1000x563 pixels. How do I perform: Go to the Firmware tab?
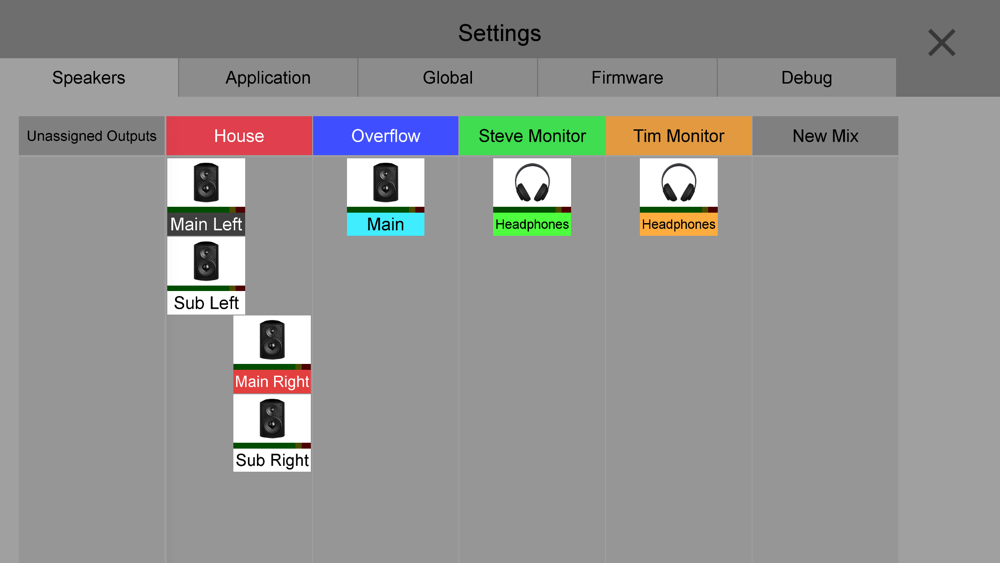(x=627, y=78)
